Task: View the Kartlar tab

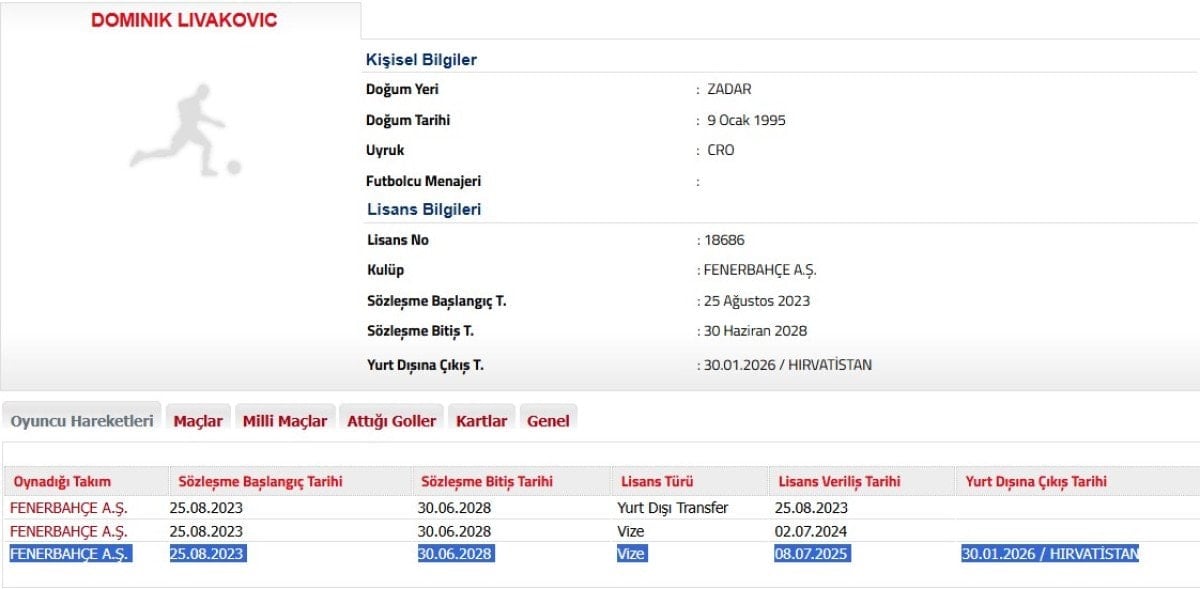Action: [x=481, y=420]
